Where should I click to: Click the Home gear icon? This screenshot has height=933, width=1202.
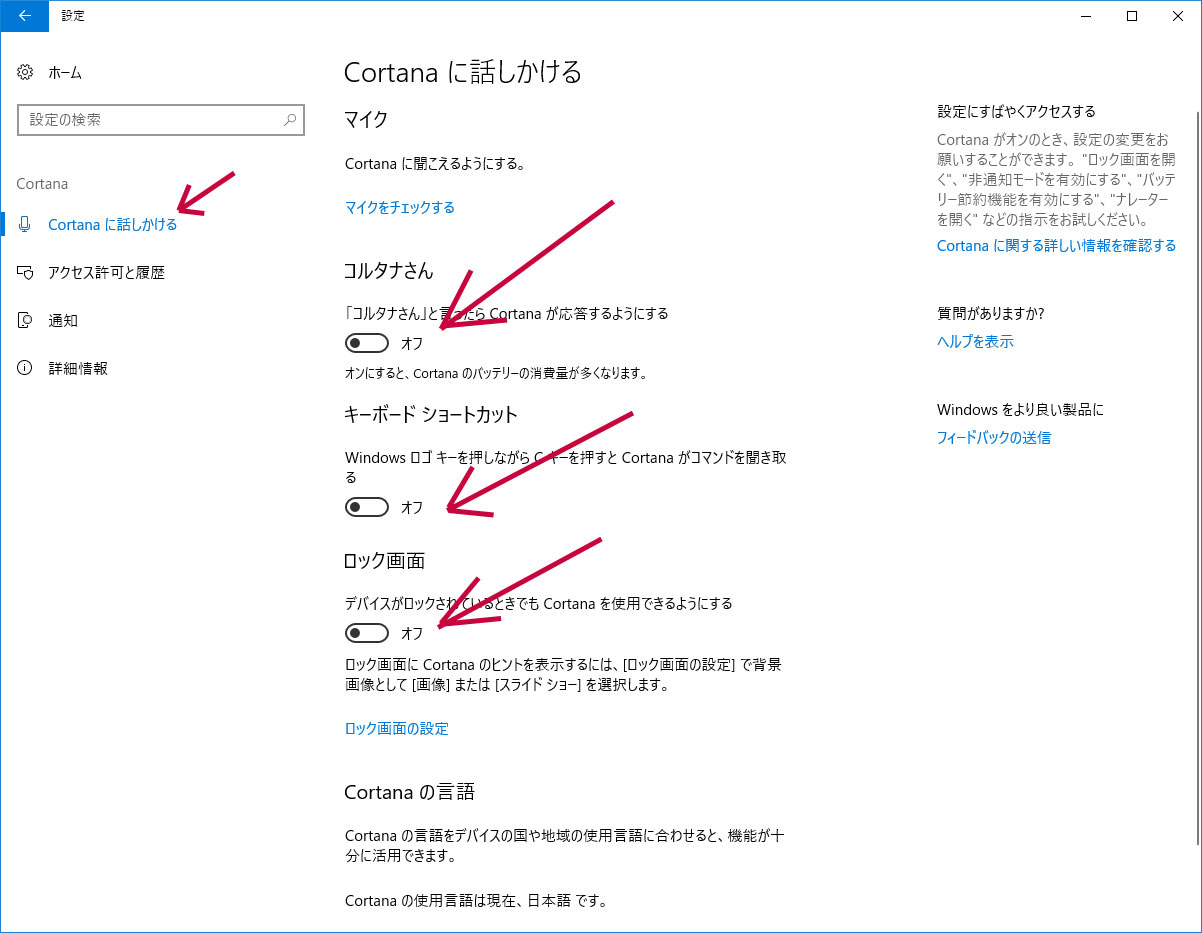[x=26, y=72]
